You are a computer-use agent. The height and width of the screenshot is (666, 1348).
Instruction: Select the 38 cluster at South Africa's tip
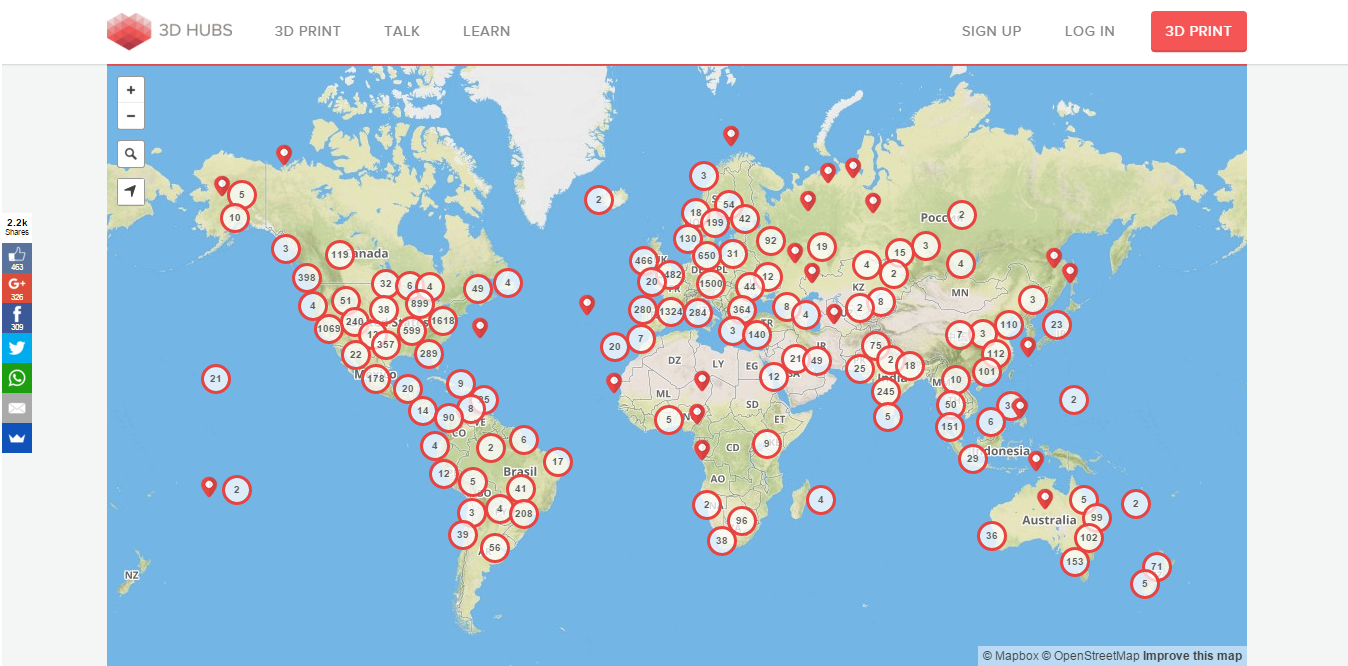click(721, 541)
